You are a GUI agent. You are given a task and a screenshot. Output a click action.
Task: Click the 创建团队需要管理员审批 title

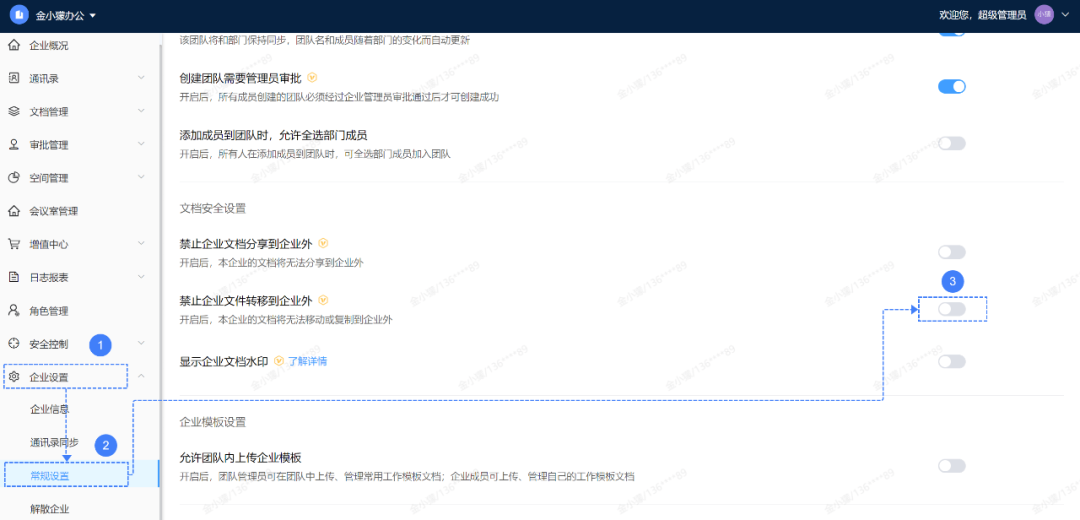point(241,78)
